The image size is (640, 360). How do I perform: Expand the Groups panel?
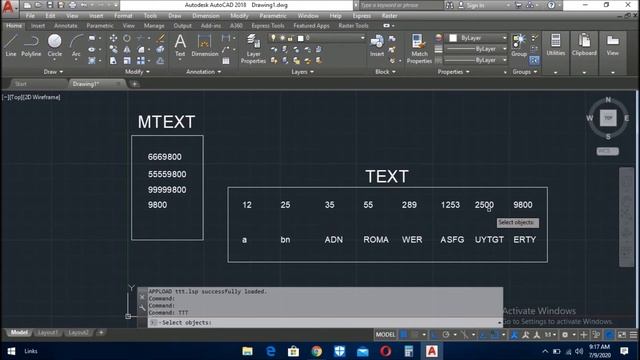524,72
